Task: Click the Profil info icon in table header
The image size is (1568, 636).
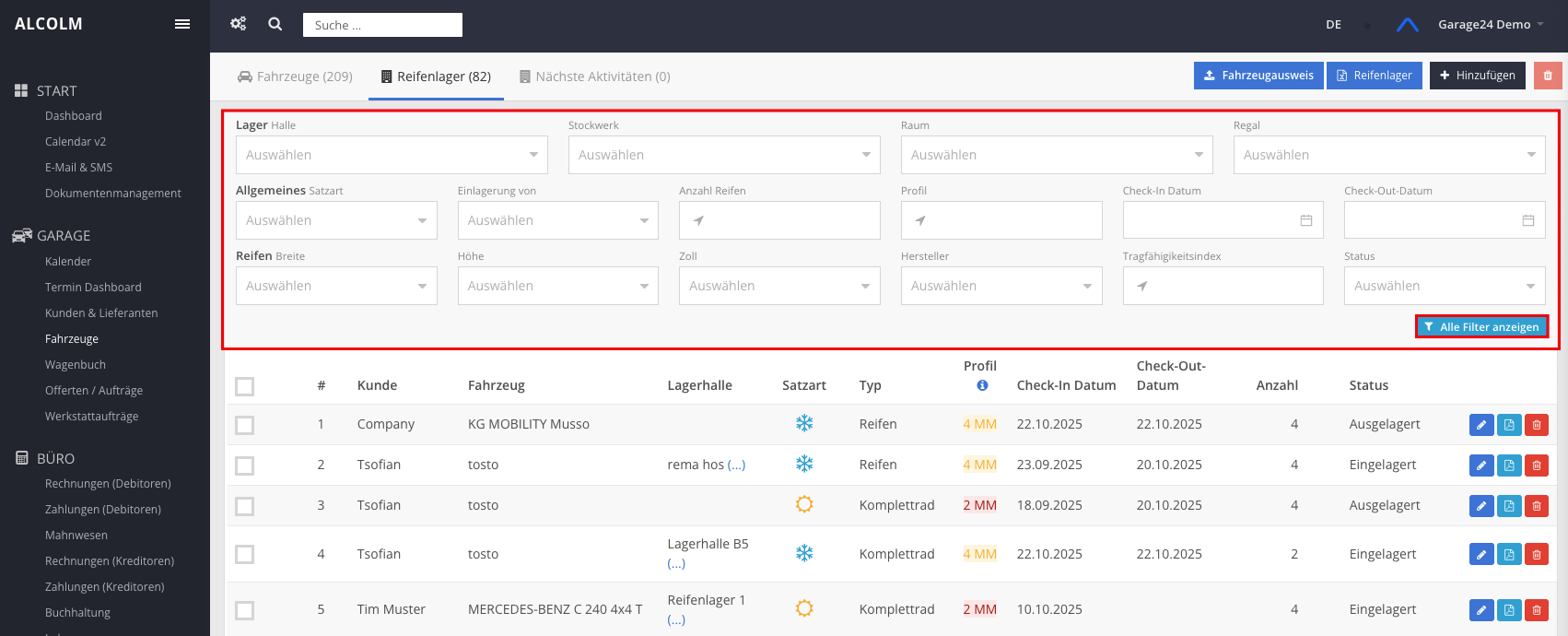Action: pyautogui.click(x=982, y=385)
